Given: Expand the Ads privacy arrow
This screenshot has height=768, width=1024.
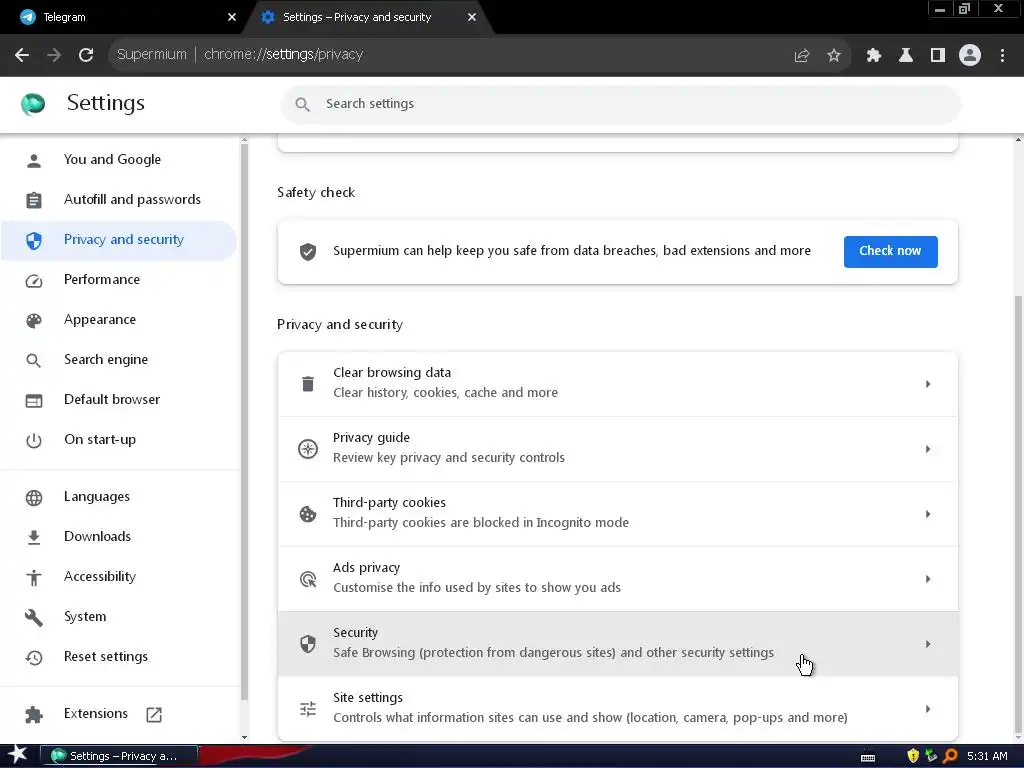Looking at the screenshot, I should point(927,579).
